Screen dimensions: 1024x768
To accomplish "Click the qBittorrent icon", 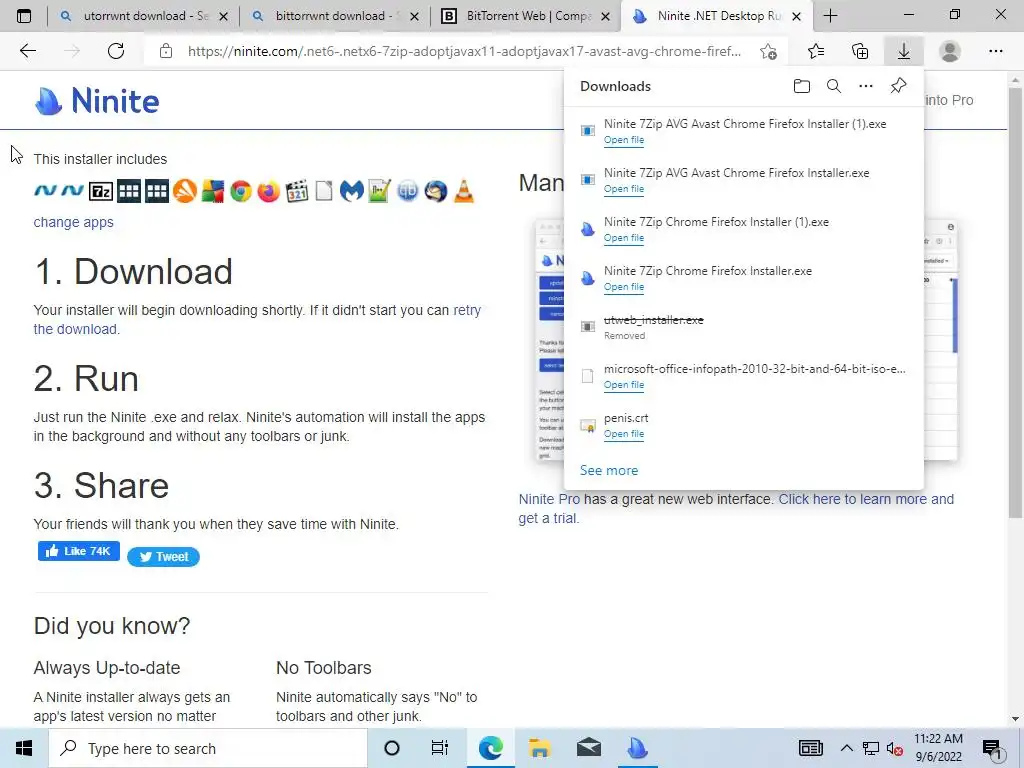I will click(408, 191).
